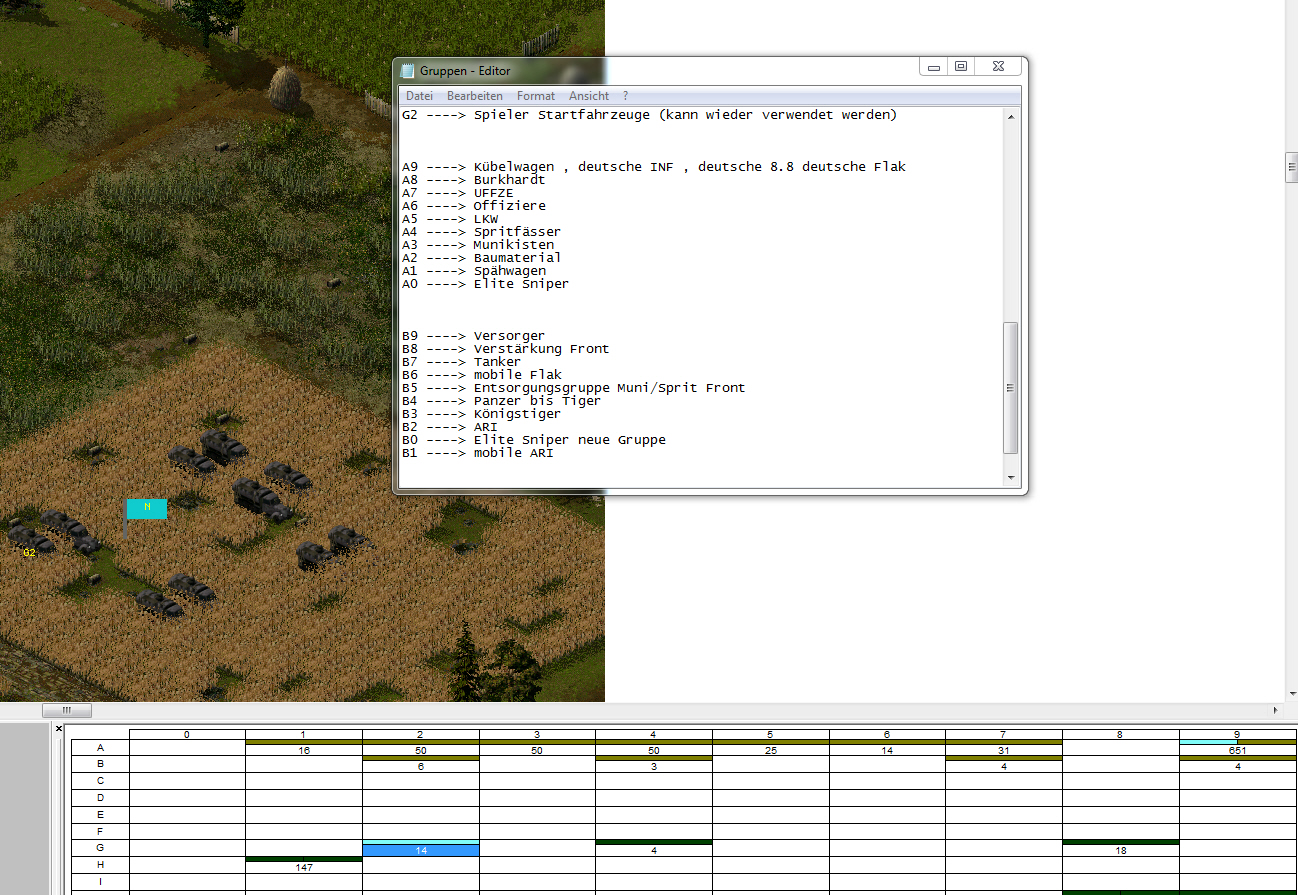Select cell A7 showing 31
Screen dimensions: 1298x895
pyautogui.click(x=1004, y=749)
